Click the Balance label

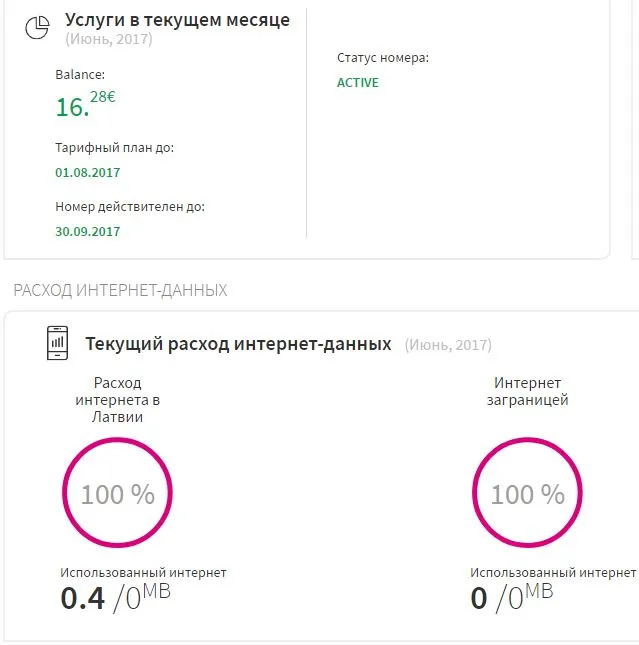(x=80, y=74)
